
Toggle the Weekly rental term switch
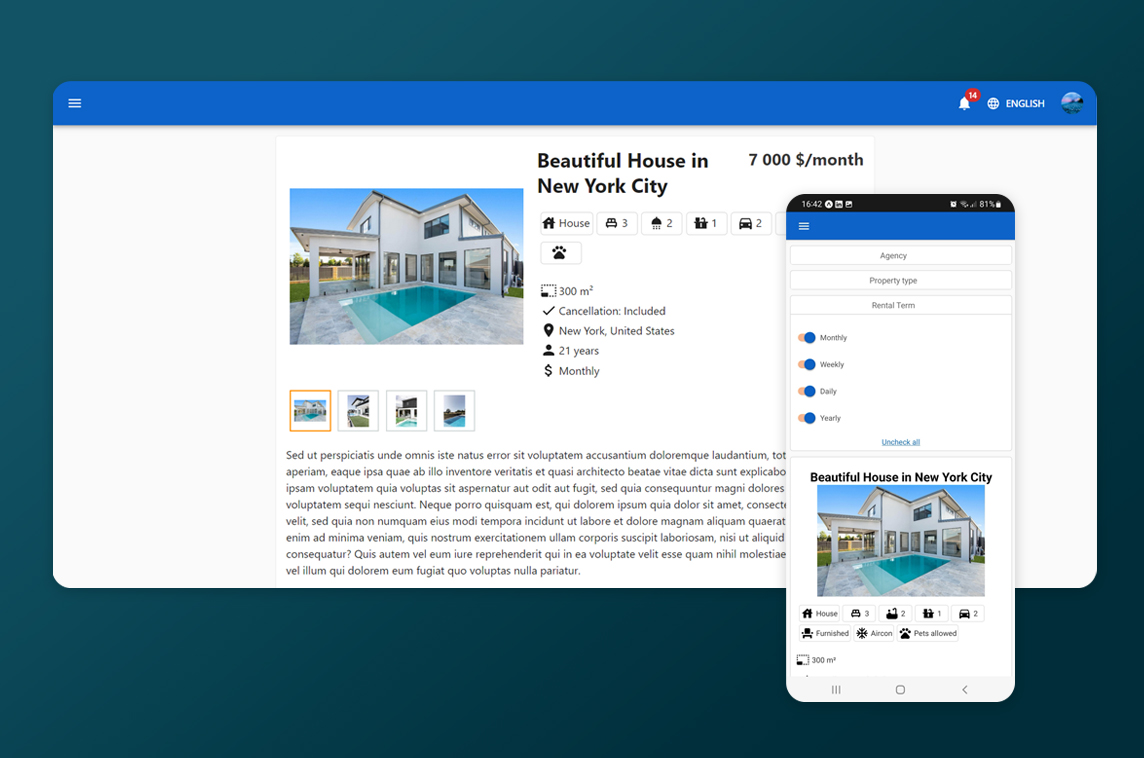(806, 364)
